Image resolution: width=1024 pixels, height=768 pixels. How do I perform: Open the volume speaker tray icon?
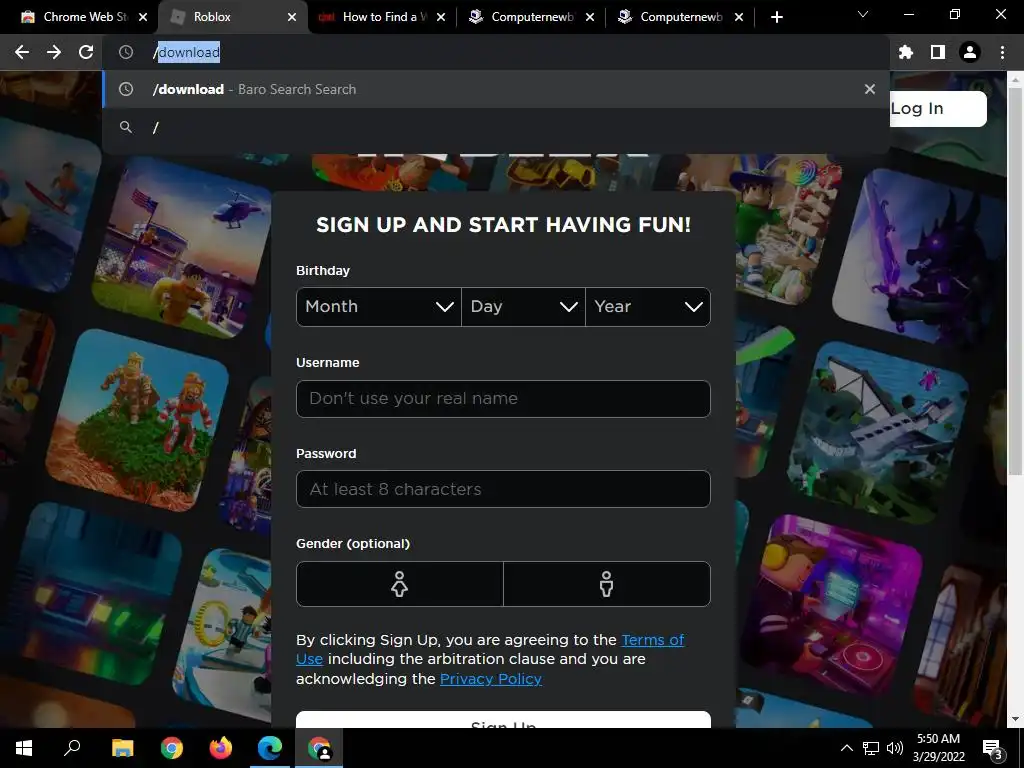(x=895, y=748)
